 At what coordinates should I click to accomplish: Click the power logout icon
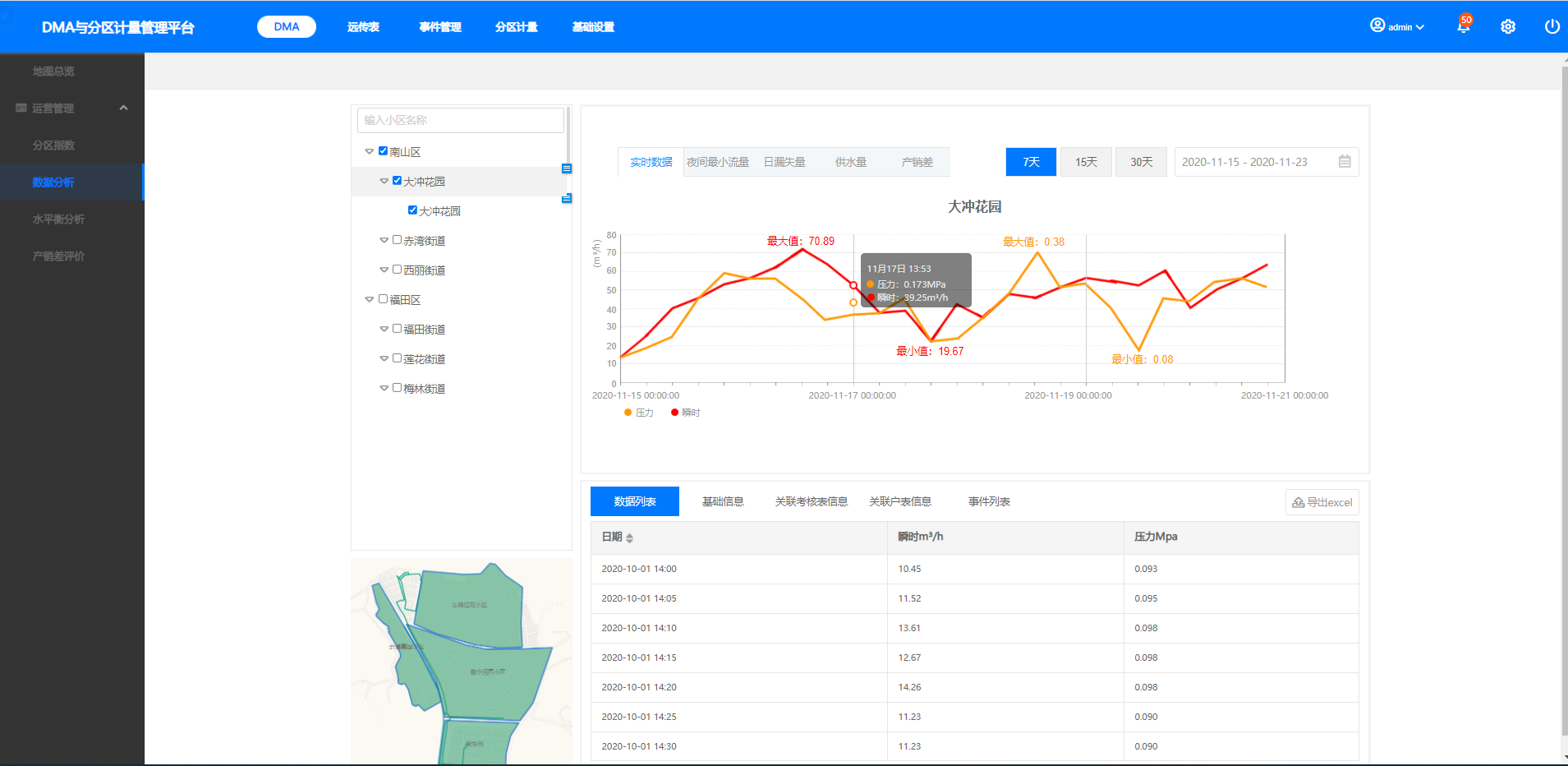[x=1552, y=26]
